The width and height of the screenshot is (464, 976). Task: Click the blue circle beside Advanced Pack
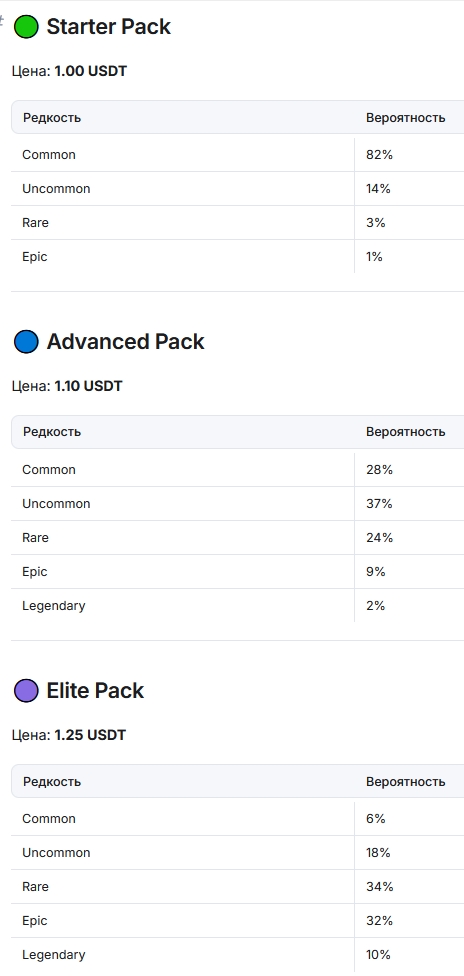[x=26, y=342]
